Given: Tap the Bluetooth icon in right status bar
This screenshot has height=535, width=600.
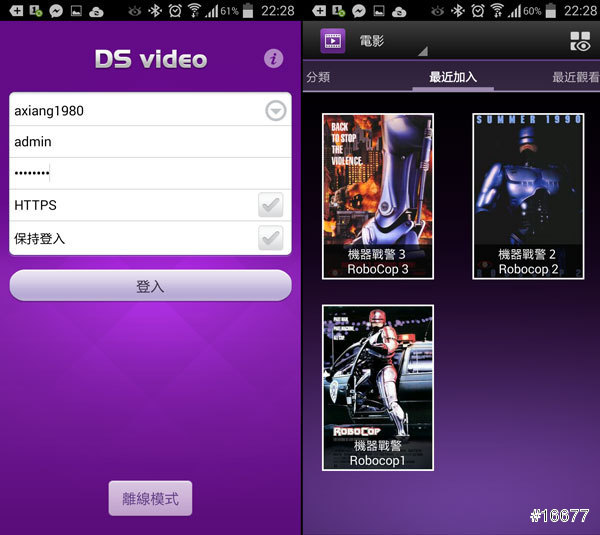Looking at the screenshot, I should pos(457,11).
